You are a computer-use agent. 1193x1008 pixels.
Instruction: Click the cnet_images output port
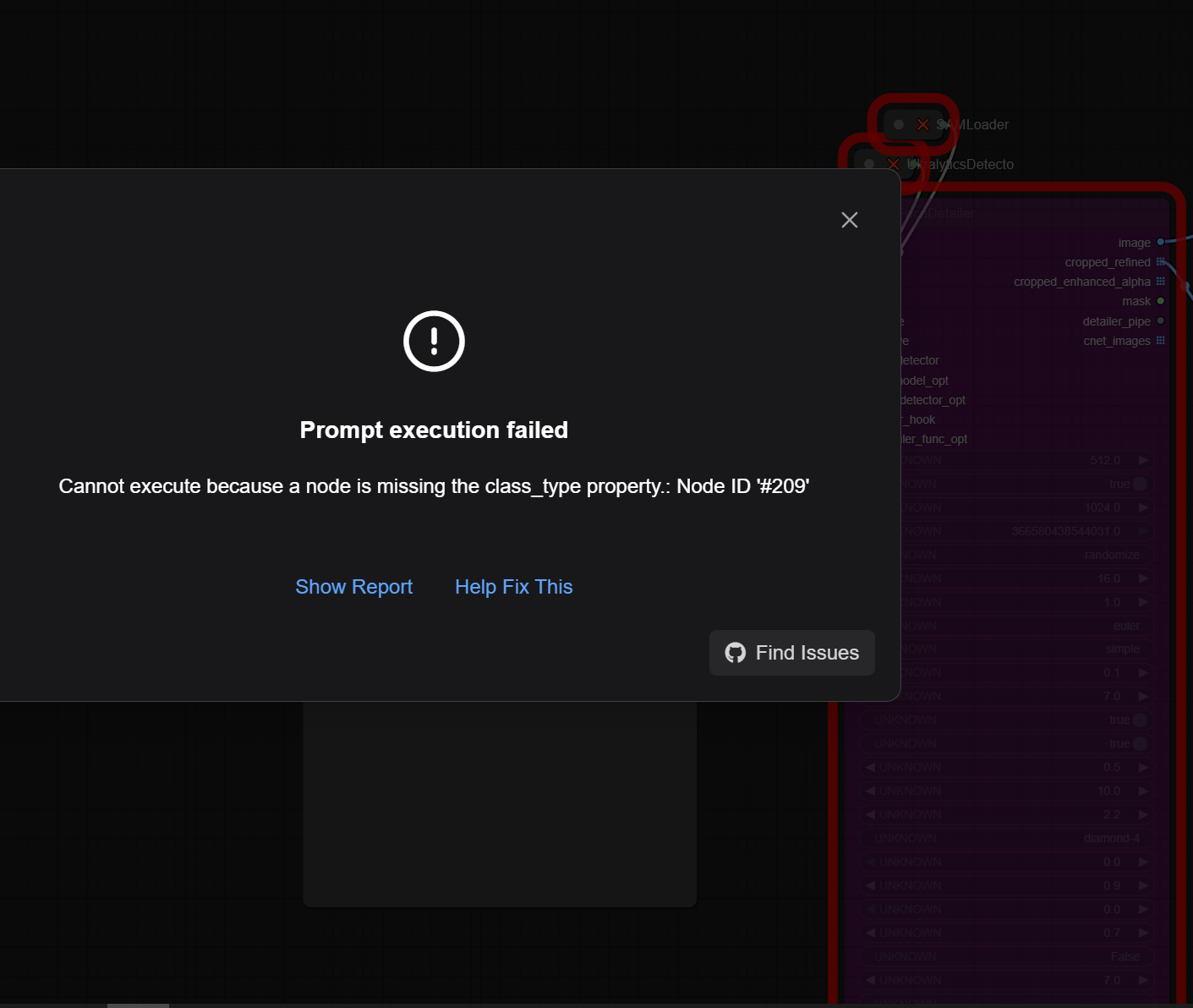(x=1161, y=341)
